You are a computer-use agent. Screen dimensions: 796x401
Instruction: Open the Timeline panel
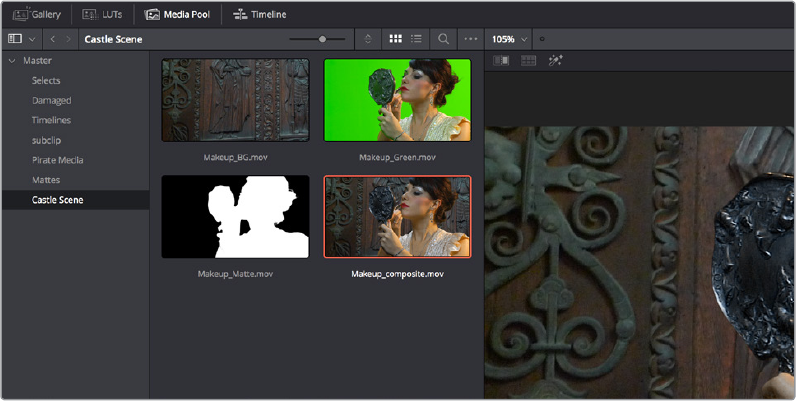pos(259,15)
